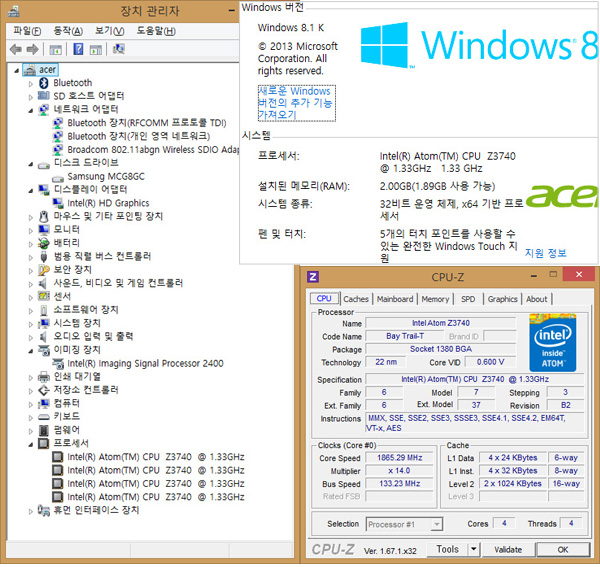
Task: Click the Validate button in CPU-Z
Action: click(x=508, y=550)
